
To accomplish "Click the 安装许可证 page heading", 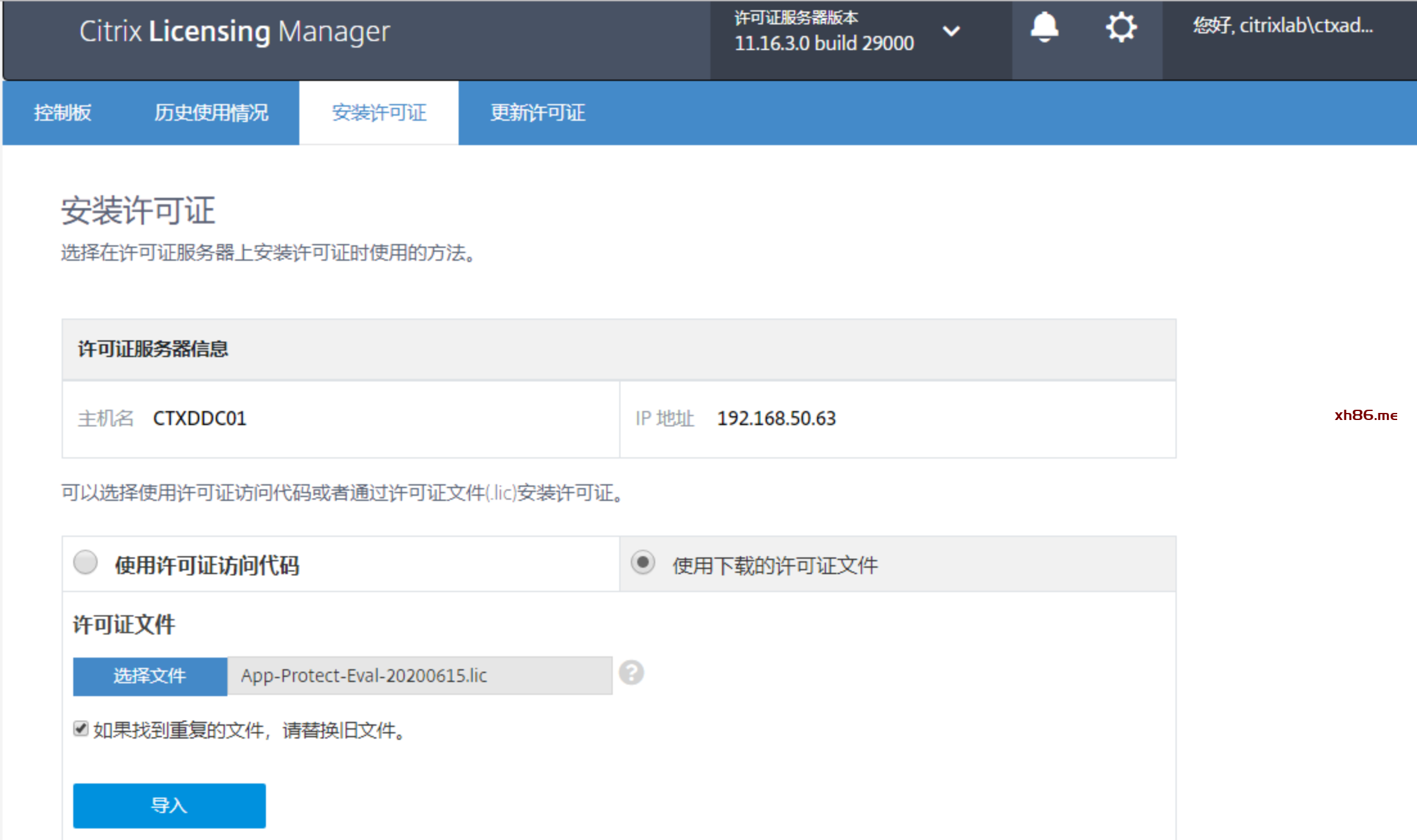I will [x=138, y=211].
